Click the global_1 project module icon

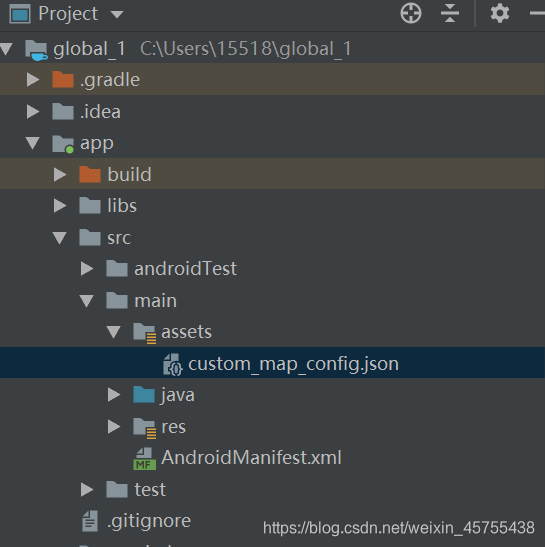click(36, 50)
